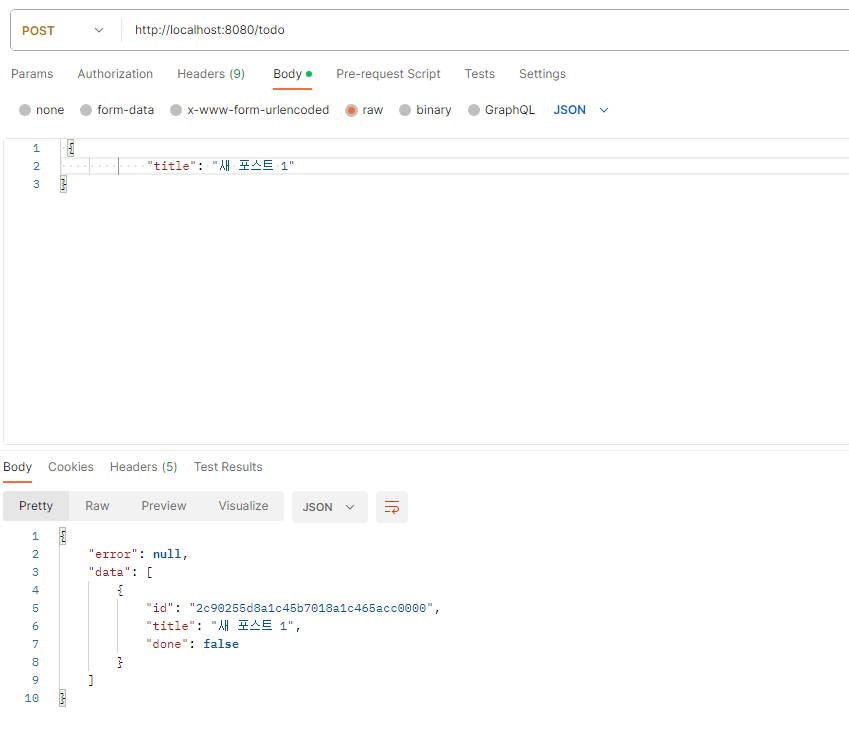
Task: Switch to the Tests tab
Action: (480, 74)
